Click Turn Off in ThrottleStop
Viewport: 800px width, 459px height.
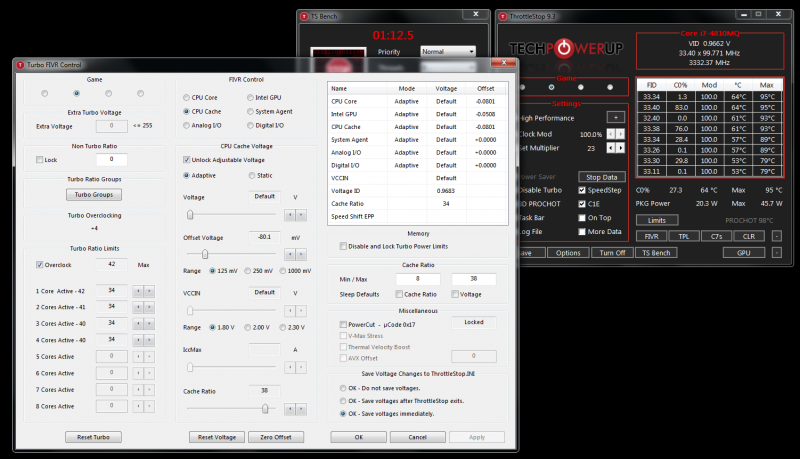[x=612, y=253]
